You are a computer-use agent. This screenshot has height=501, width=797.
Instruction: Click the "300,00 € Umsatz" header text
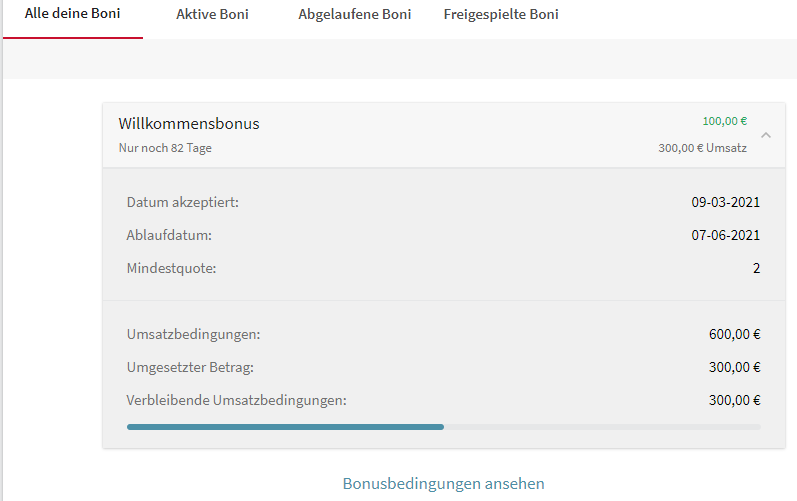[x=702, y=148]
